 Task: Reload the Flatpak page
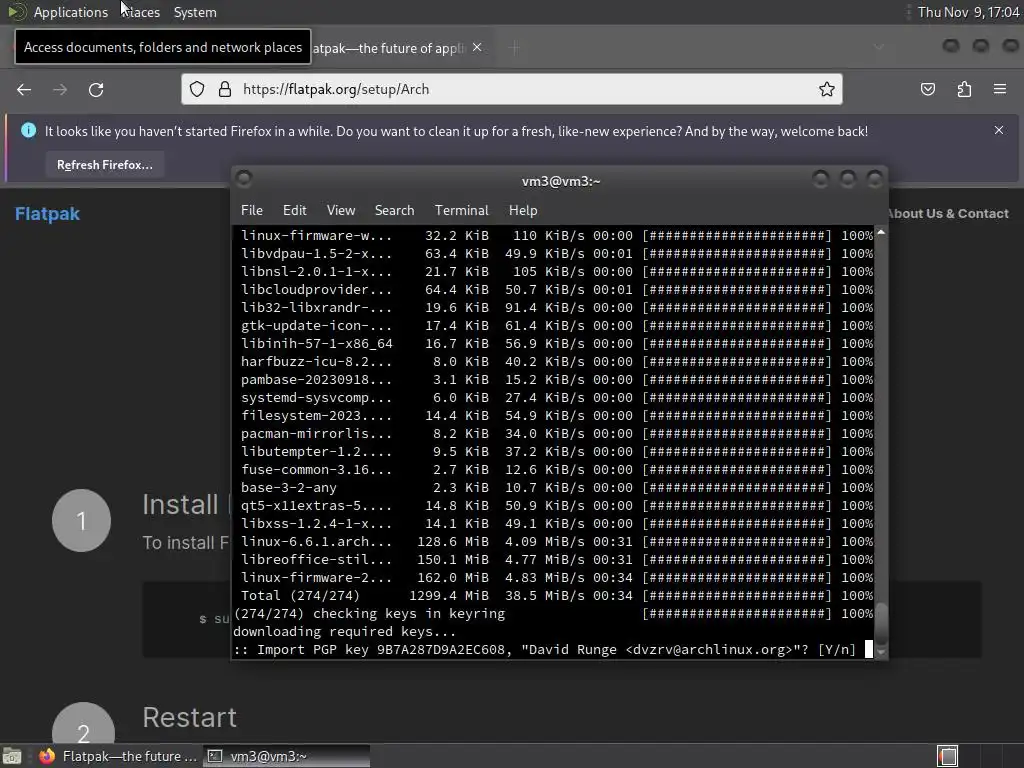(96, 89)
